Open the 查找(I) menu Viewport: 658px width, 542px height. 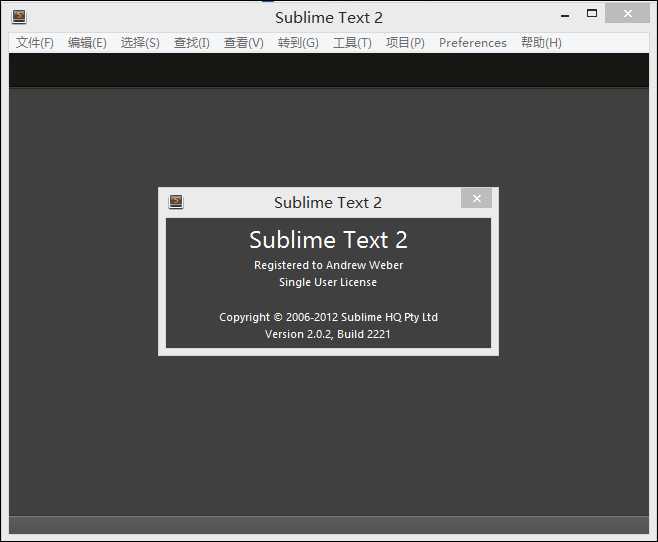coord(192,43)
